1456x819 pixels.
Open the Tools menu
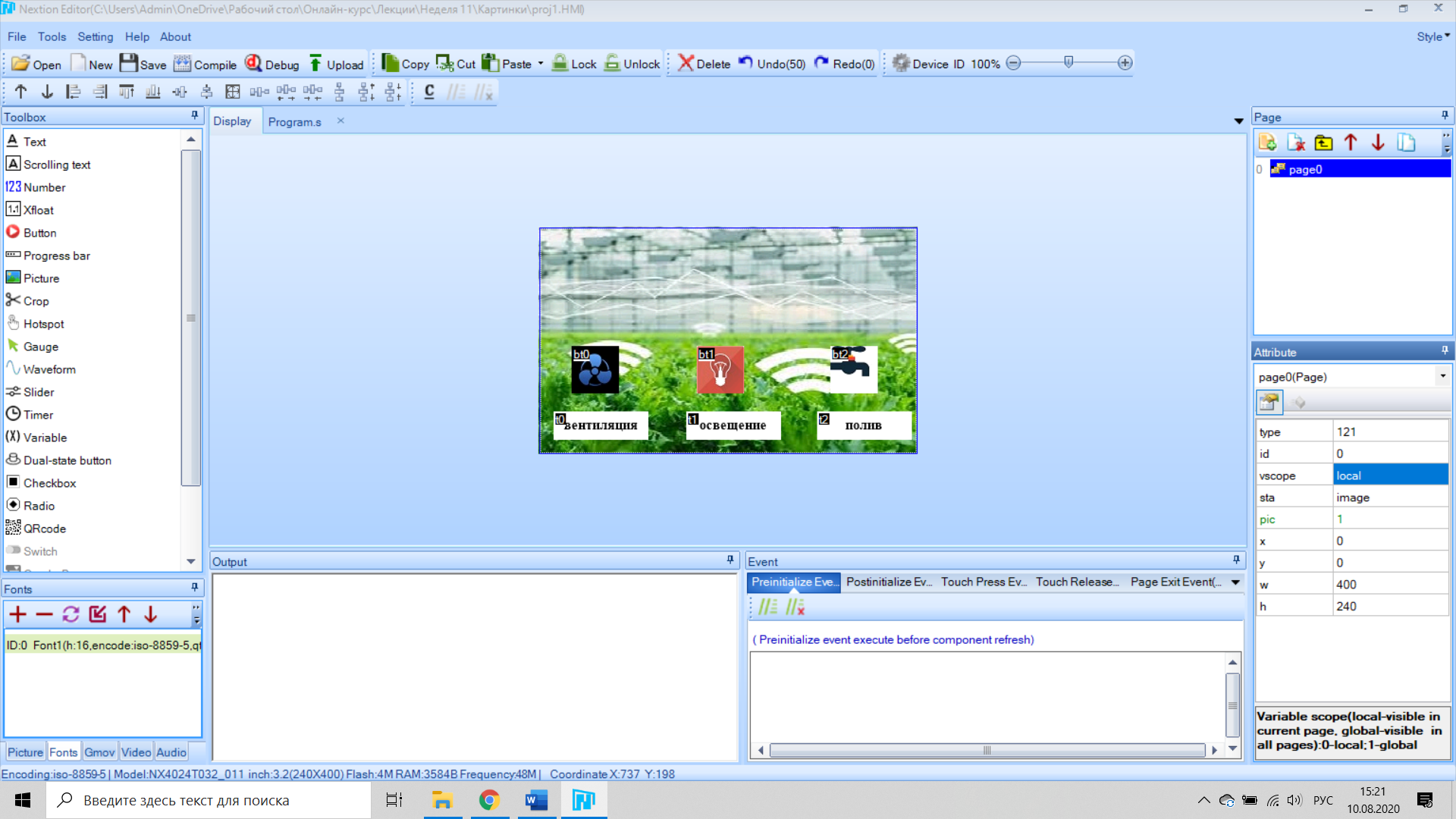[52, 36]
